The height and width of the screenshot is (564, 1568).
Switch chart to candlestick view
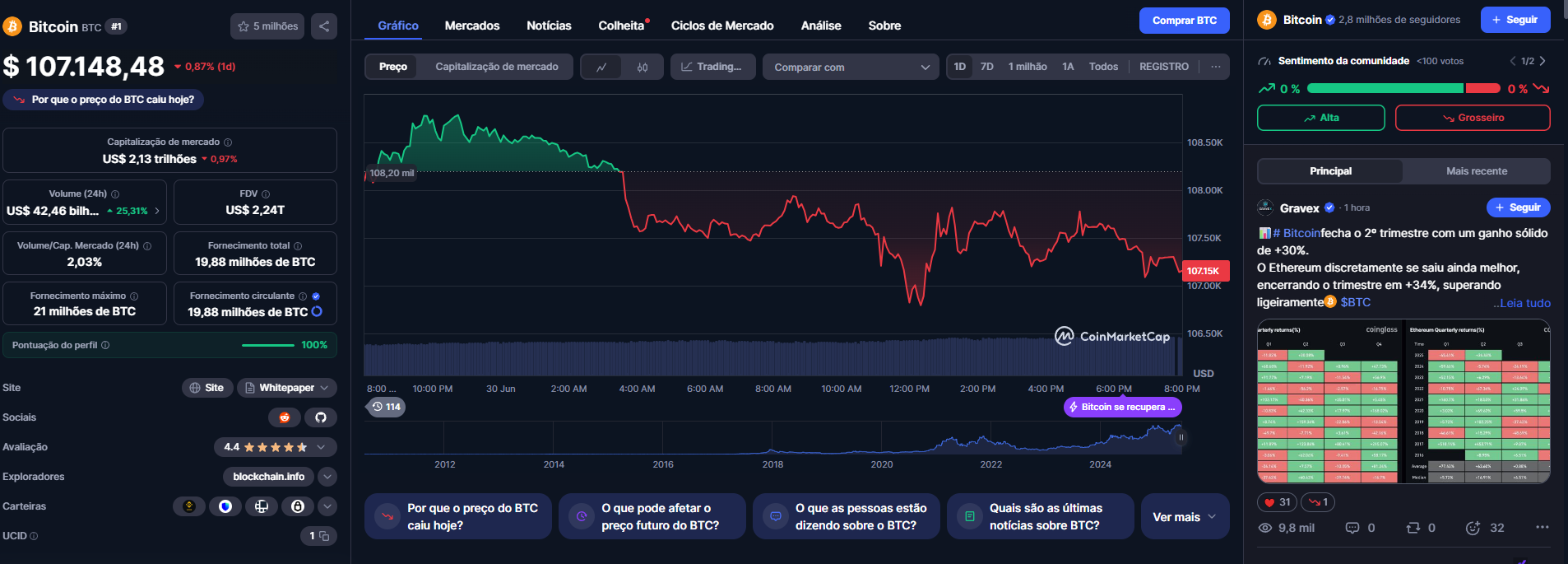tap(643, 68)
